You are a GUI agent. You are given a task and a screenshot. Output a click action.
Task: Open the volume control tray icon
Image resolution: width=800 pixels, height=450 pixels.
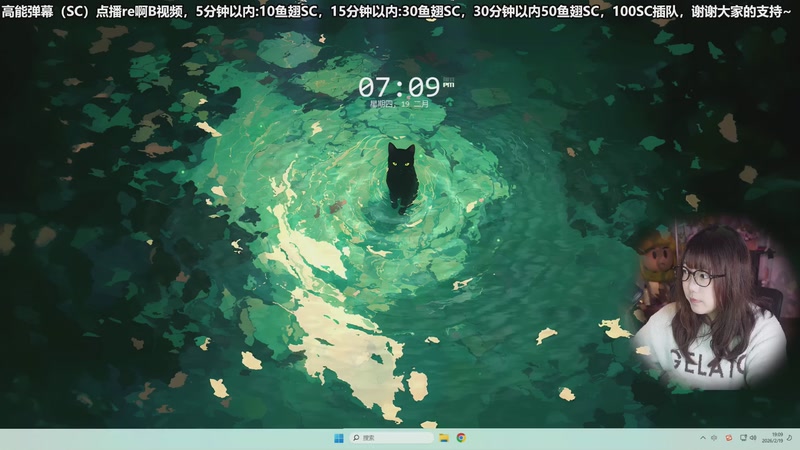coord(753,438)
